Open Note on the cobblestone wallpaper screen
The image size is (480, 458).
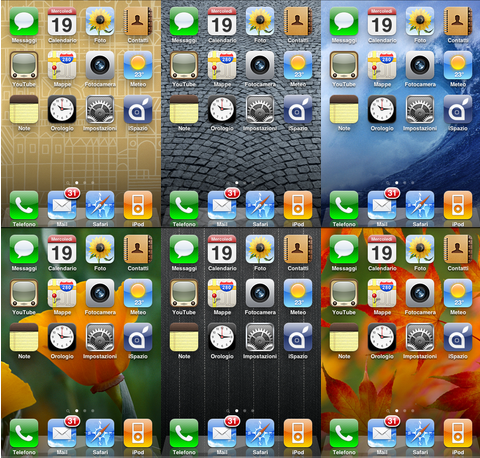coord(184,109)
